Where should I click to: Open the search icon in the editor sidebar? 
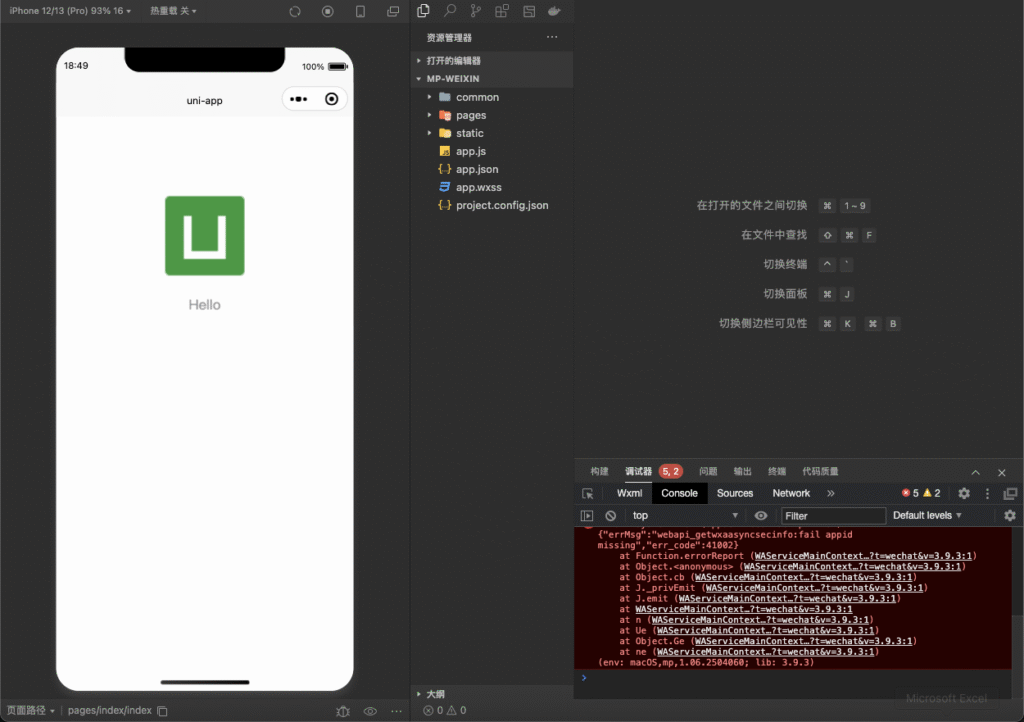450,11
